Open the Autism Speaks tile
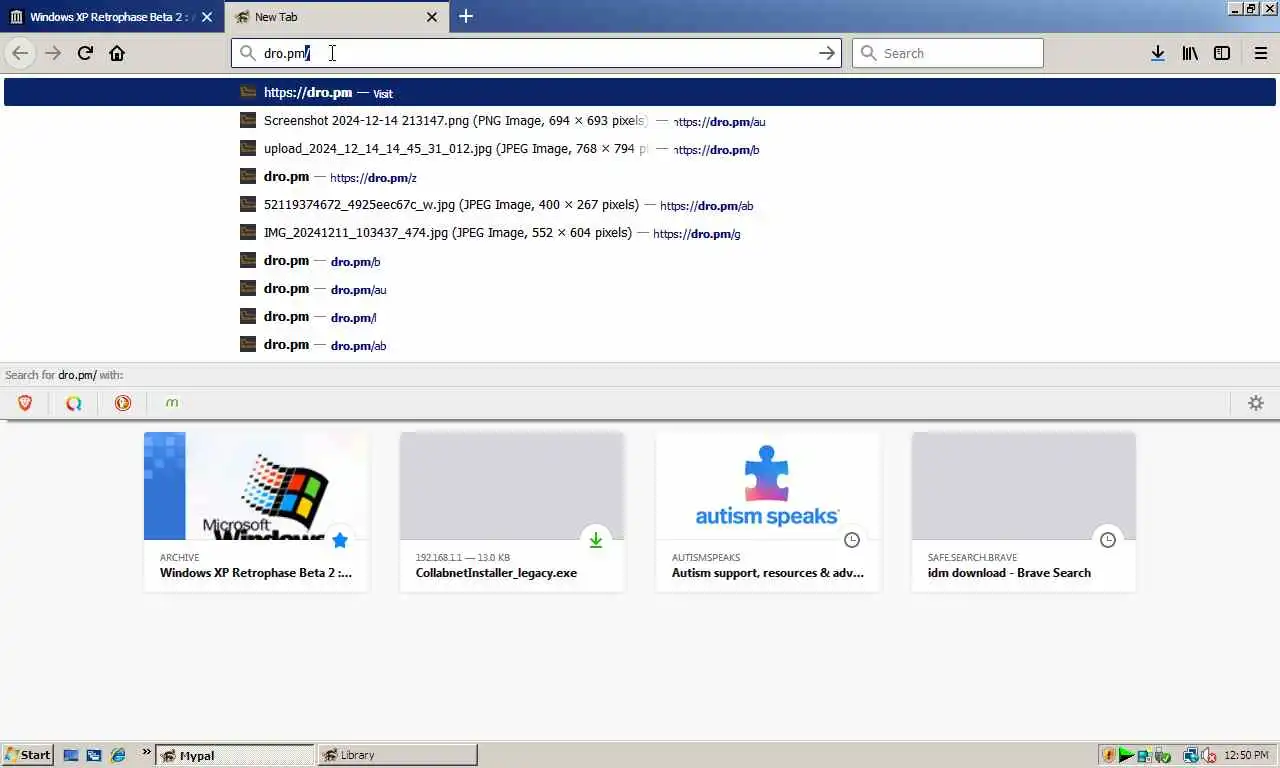Viewport: 1280px width, 768px height. (768, 511)
